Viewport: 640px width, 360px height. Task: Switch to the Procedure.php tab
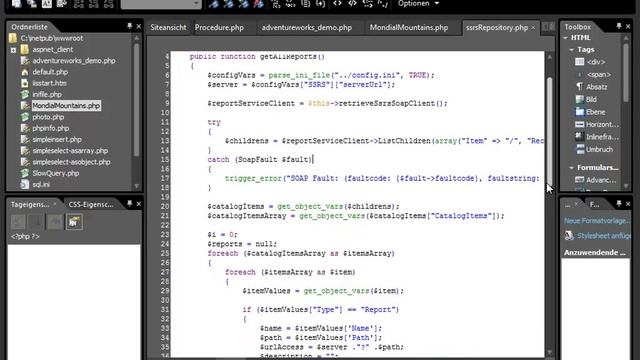[219, 27]
